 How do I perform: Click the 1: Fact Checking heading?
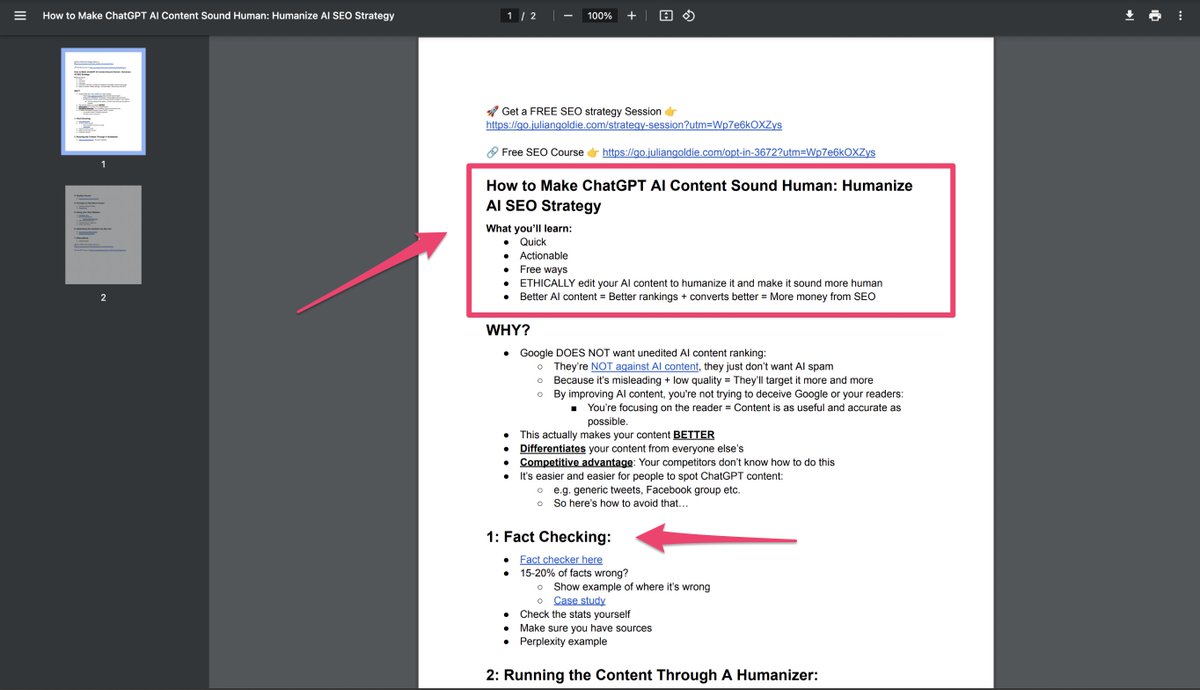point(548,537)
